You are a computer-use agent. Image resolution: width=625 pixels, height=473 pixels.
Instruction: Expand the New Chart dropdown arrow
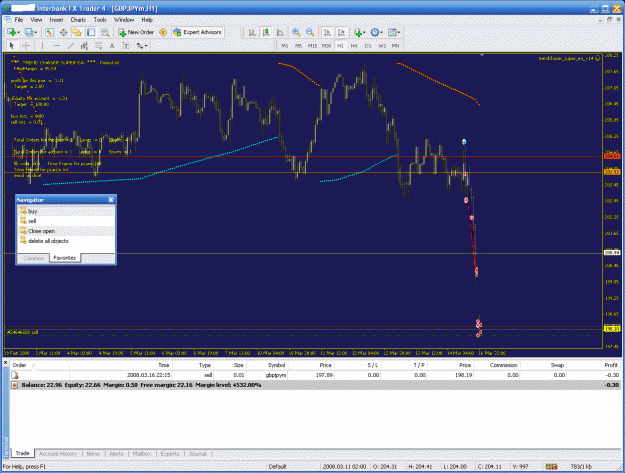18,33
